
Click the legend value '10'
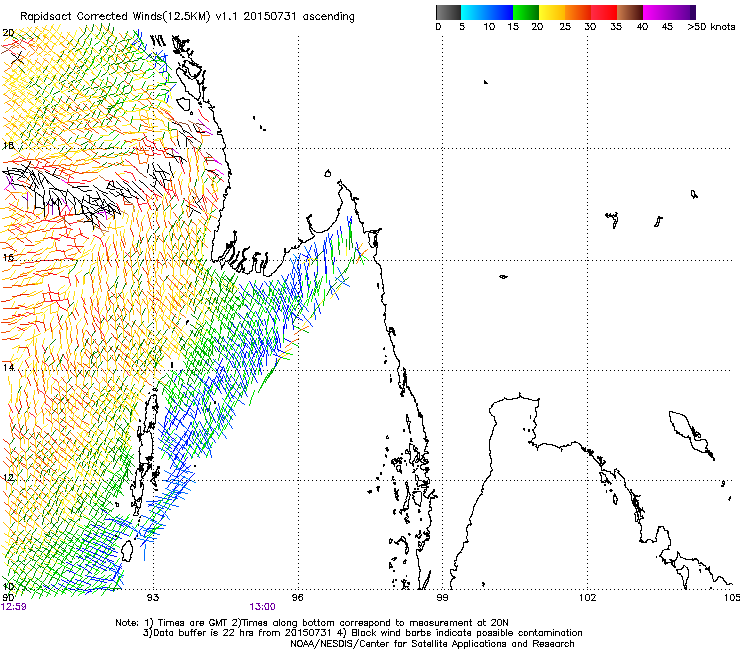[489, 27]
